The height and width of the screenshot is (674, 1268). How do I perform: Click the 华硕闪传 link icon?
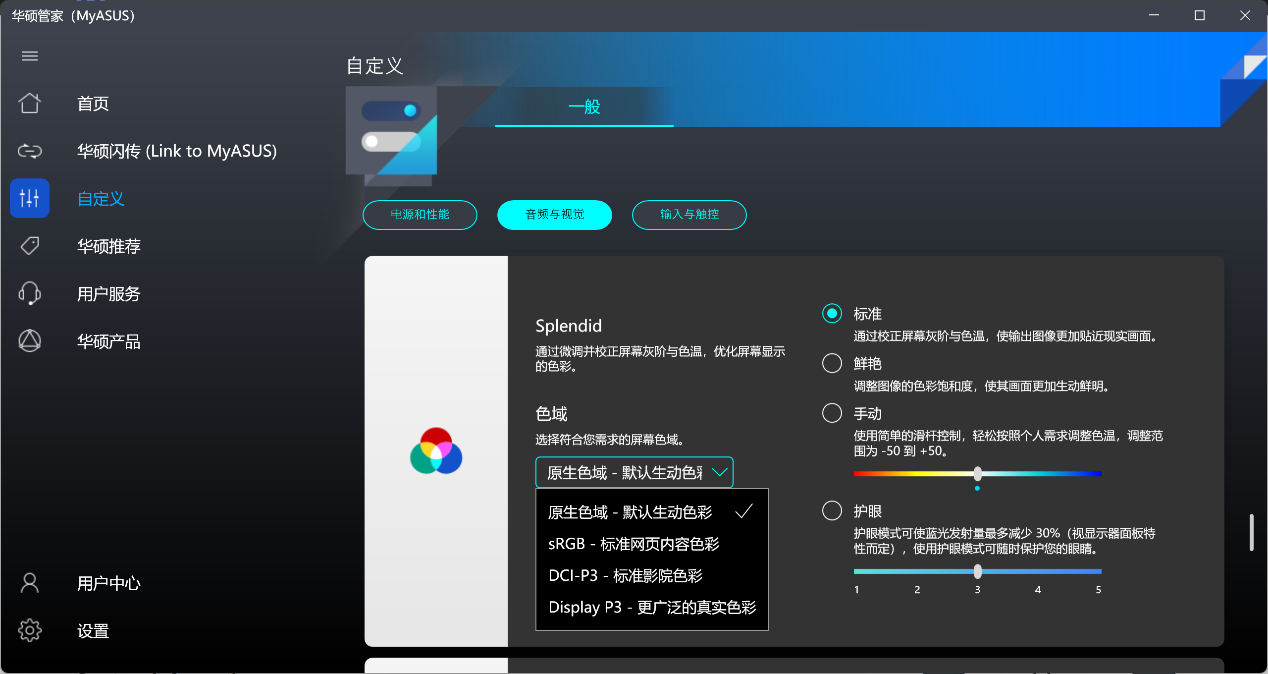coord(30,151)
